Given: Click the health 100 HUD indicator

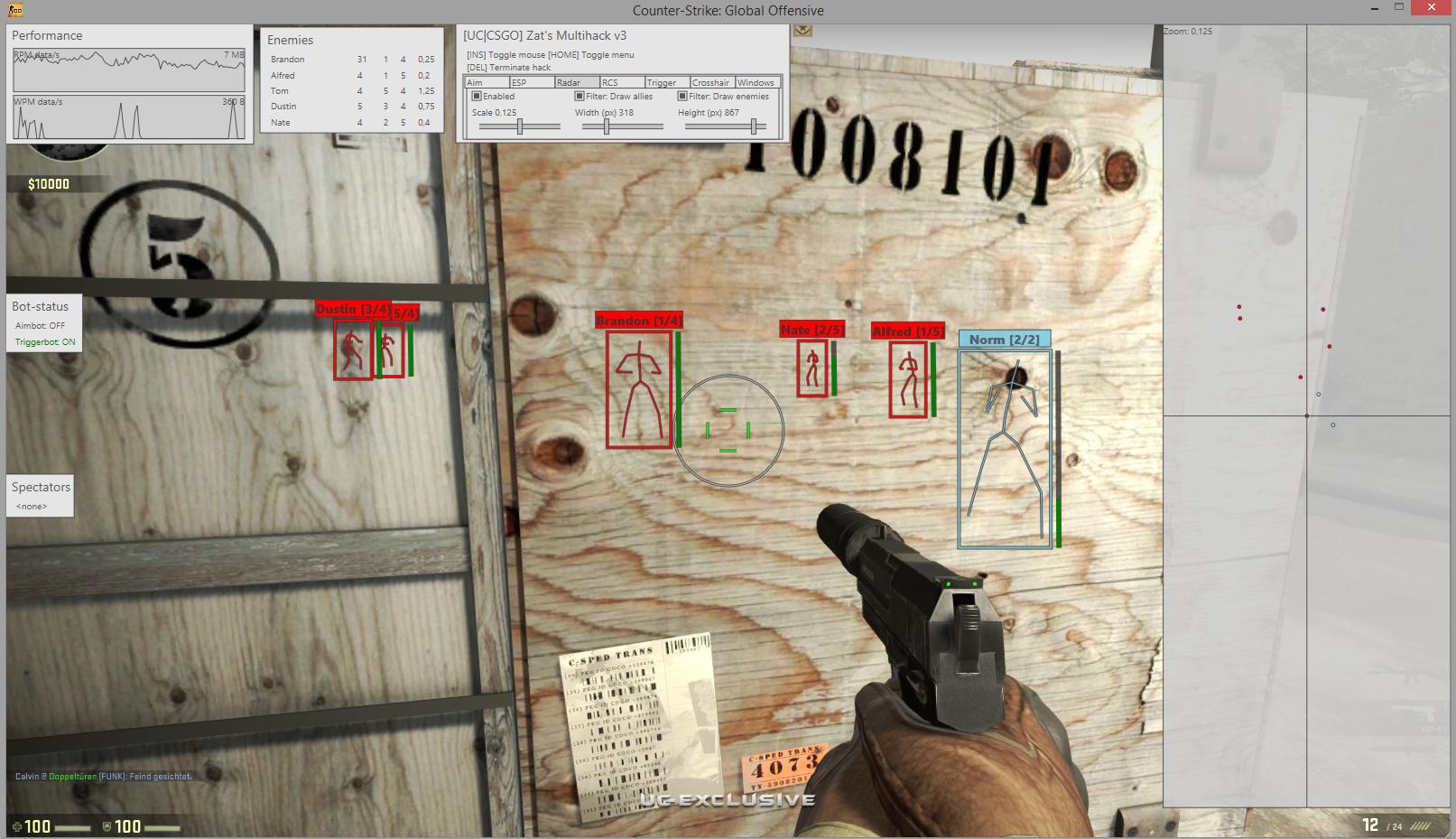Looking at the screenshot, I should point(52,826).
